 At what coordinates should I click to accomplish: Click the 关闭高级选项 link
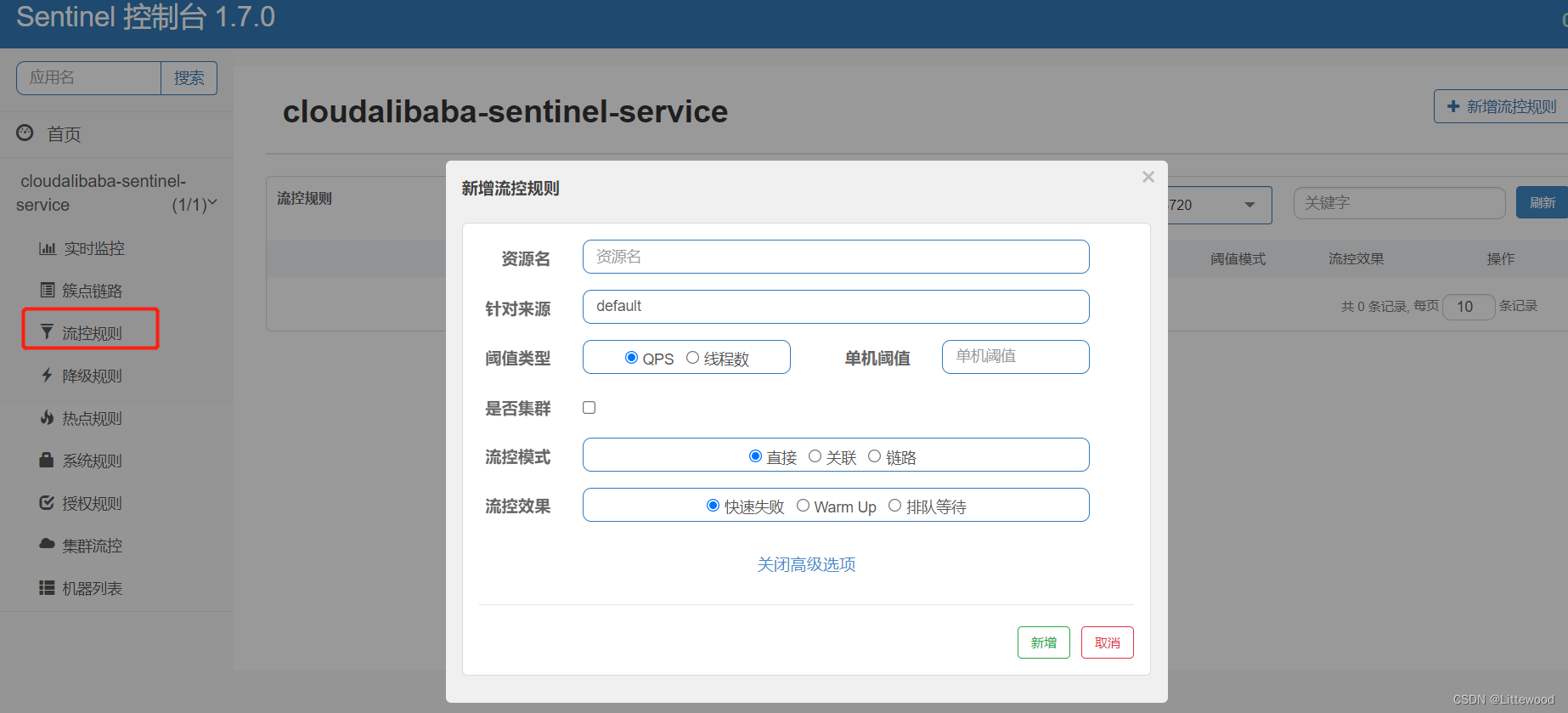click(806, 564)
